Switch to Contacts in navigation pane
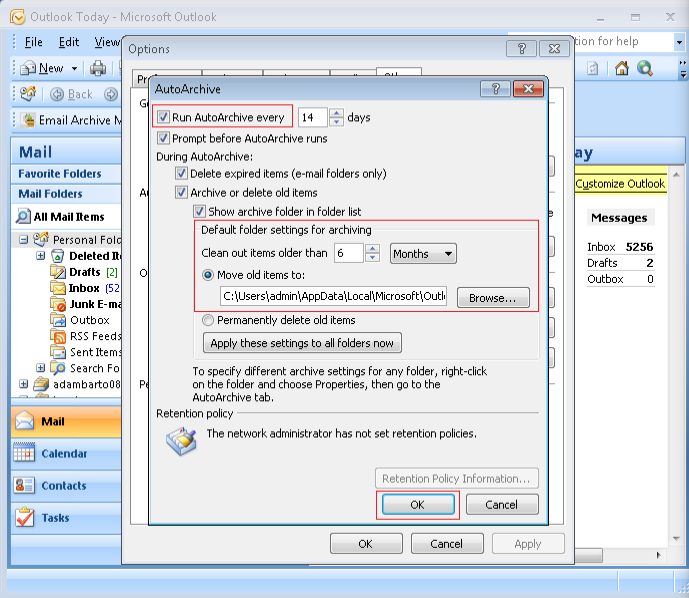 tap(66, 486)
